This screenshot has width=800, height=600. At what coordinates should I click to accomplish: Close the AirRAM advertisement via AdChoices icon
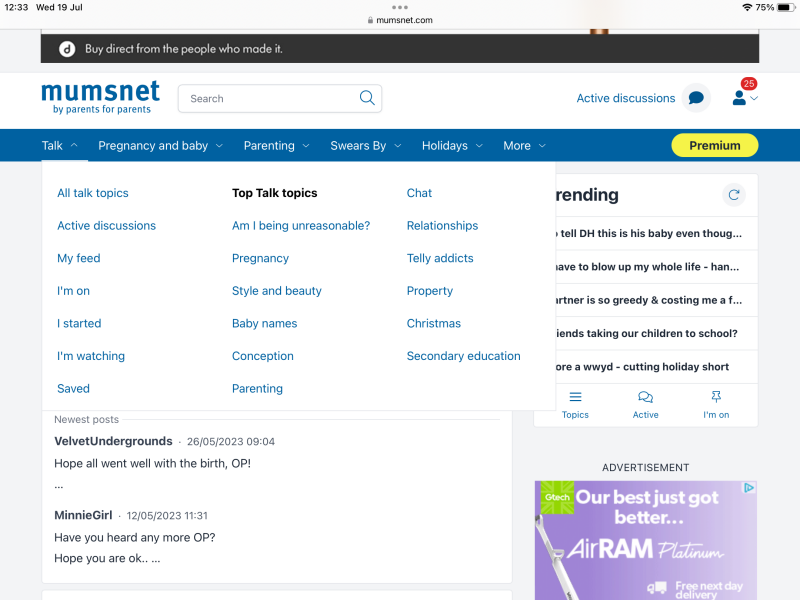point(748,488)
